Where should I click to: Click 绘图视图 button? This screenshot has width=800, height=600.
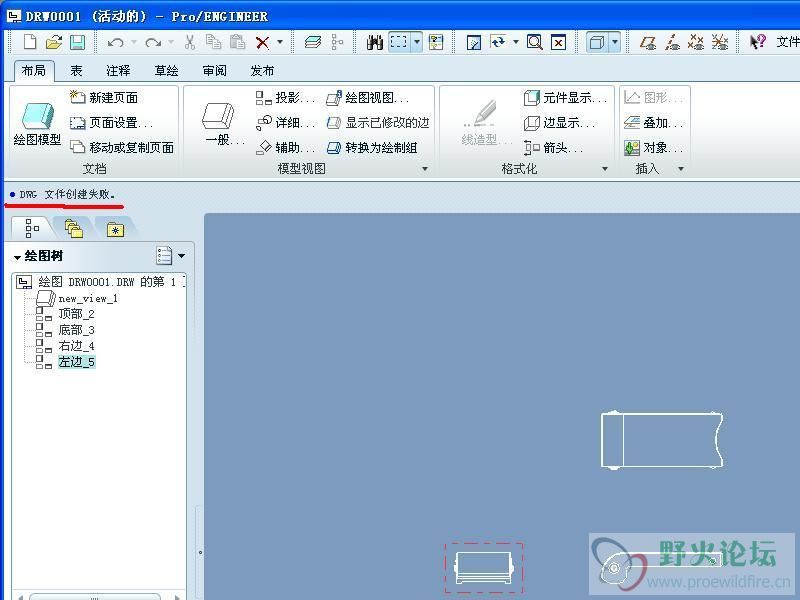[367, 97]
